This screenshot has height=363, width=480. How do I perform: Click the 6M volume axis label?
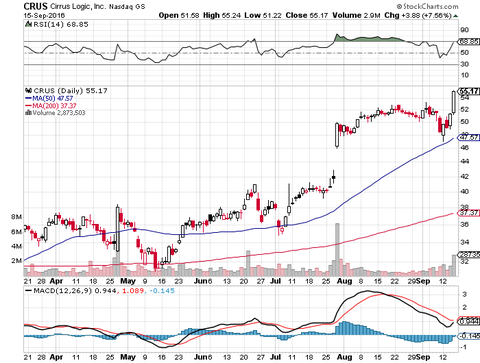pos(17,232)
